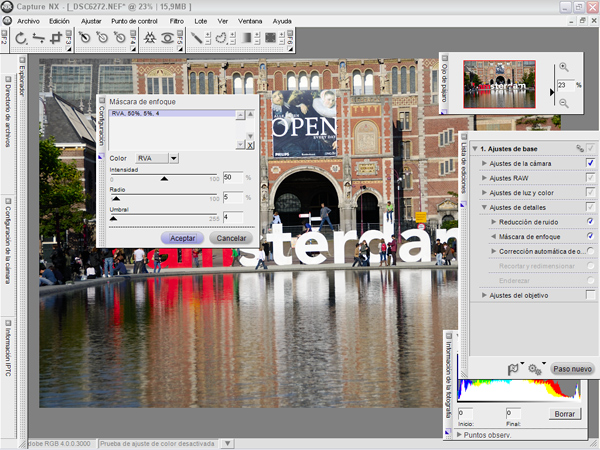Select the Color control point tool
The height and width of the screenshot is (450, 600).
pyautogui.click(x=150, y=38)
